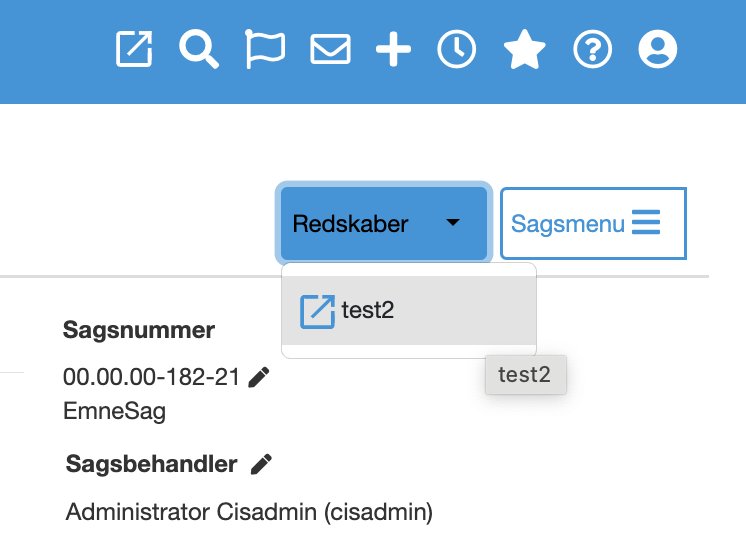Screen dimensions: 746x548
Task: Open search with the magnifying glass icon
Action: click(x=198, y=49)
